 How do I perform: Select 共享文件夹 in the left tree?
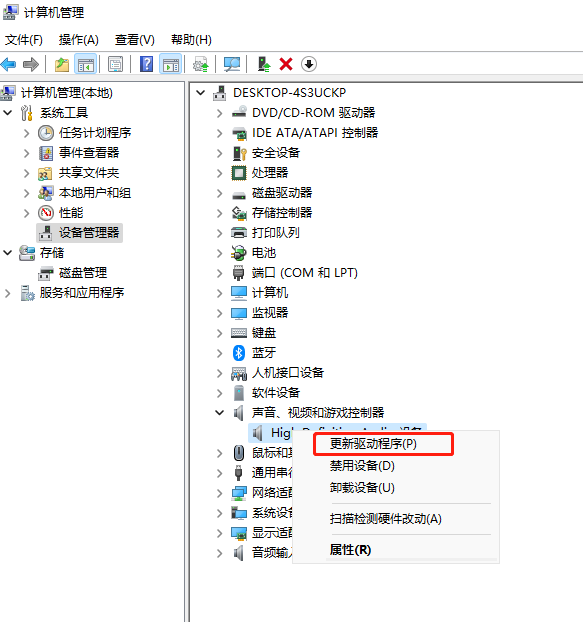coord(89,173)
